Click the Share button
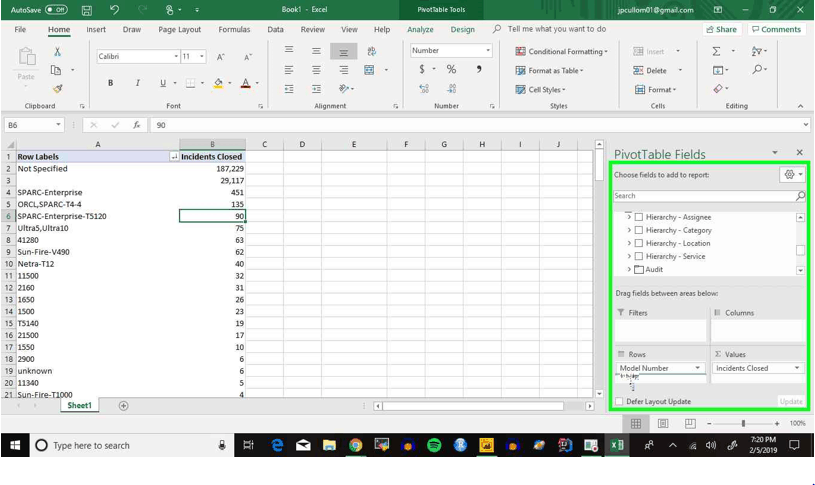815x485 pixels. 721,29
